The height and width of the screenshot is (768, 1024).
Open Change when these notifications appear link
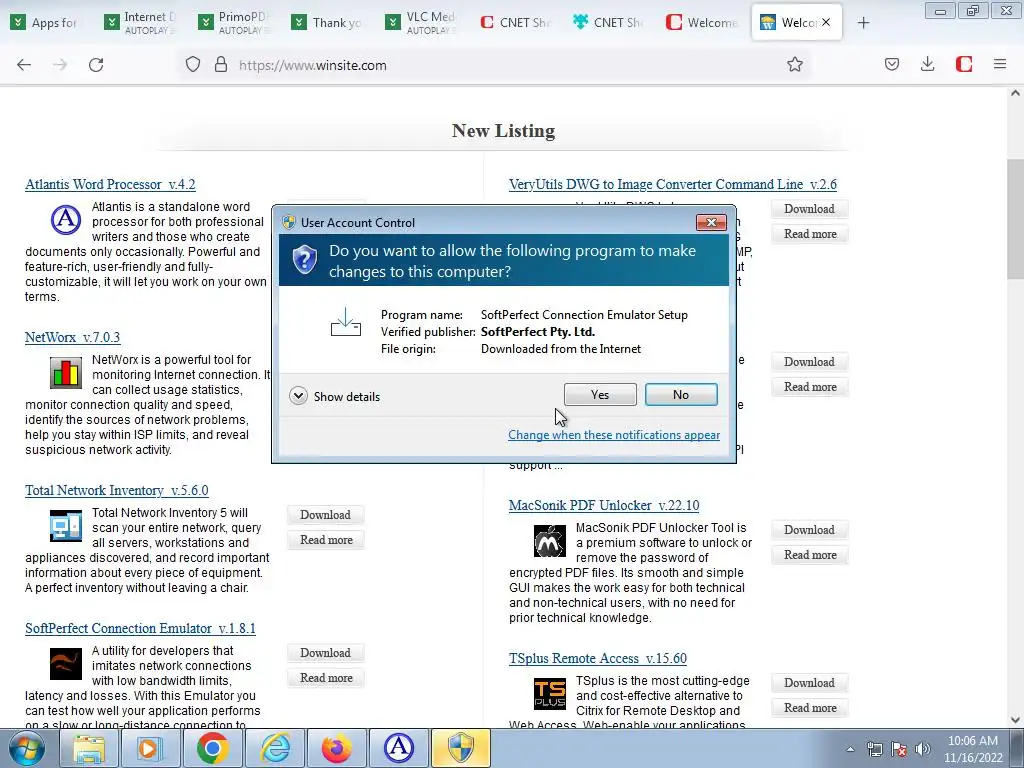click(614, 435)
